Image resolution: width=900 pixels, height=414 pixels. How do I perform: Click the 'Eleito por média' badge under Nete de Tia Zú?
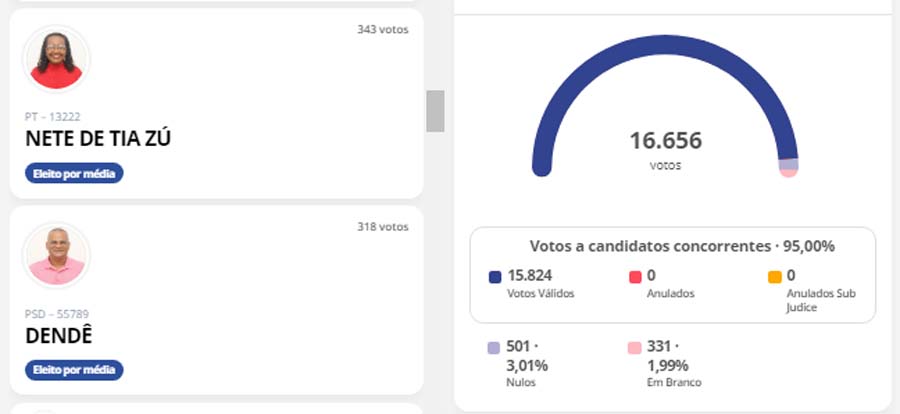[74, 174]
